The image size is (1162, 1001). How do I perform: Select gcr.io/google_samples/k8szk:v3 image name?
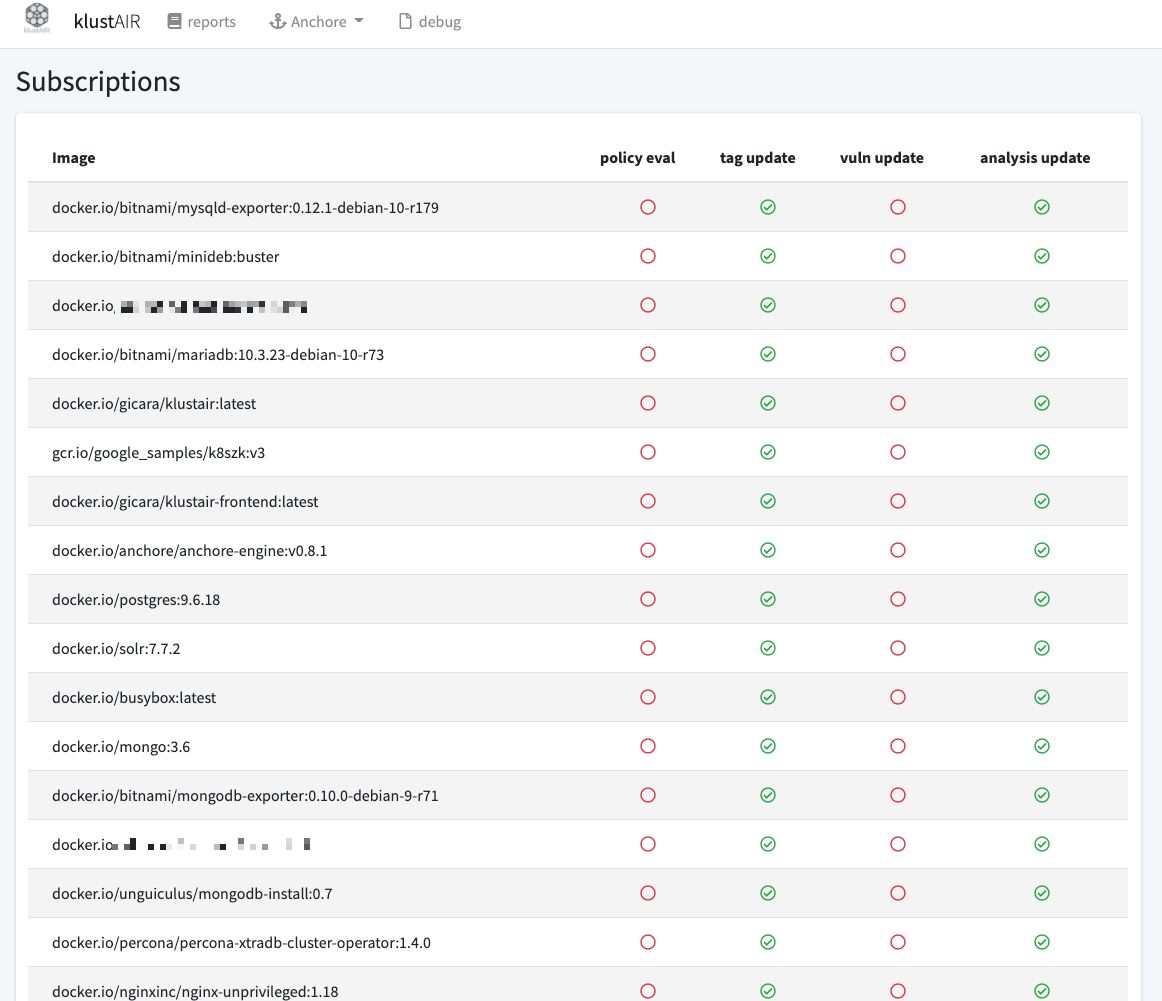pyautogui.click(x=158, y=453)
